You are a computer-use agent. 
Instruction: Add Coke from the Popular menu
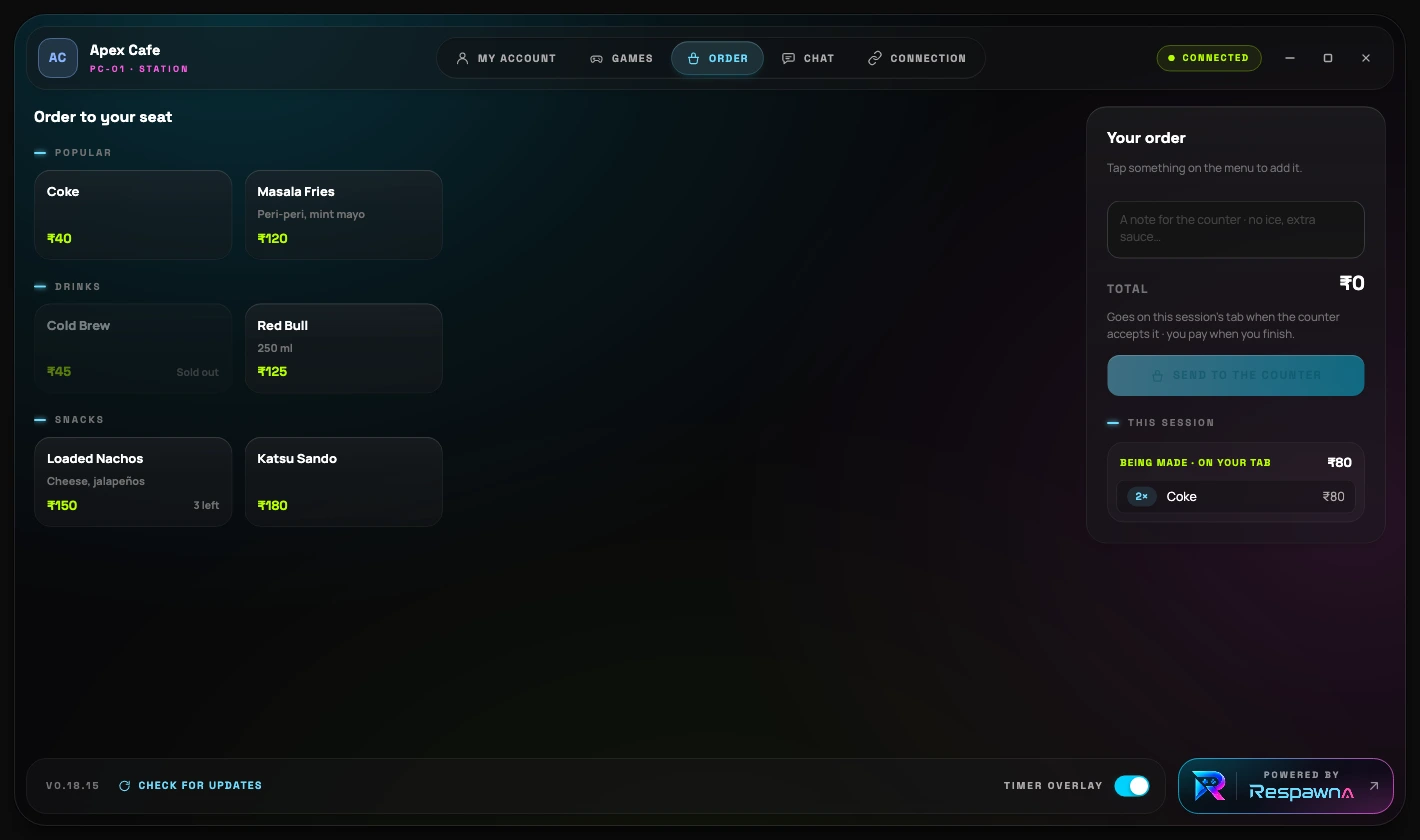point(133,215)
